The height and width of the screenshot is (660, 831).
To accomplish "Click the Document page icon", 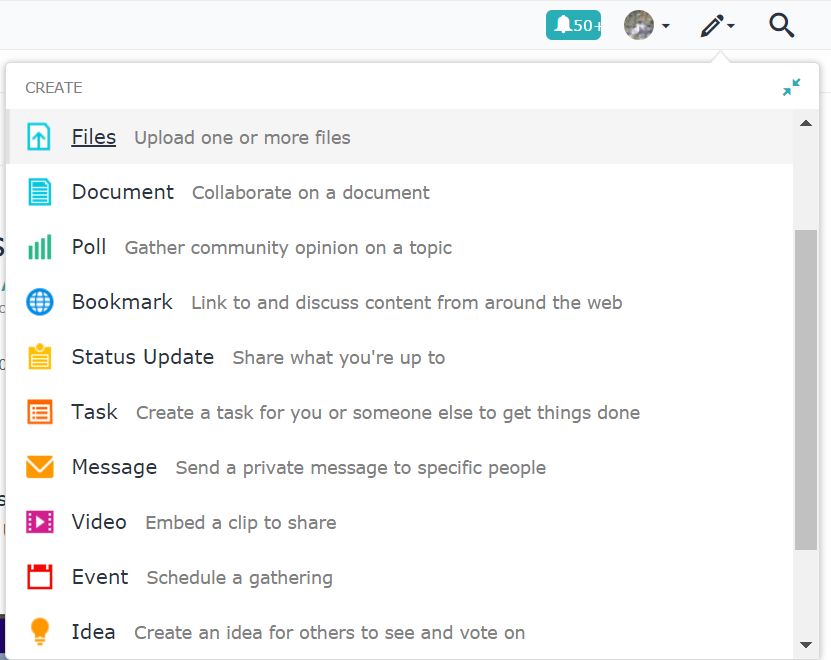I will point(39,192).
